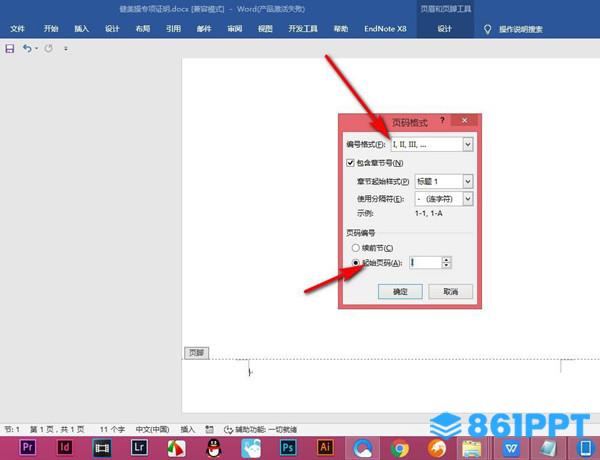The width and height of the screenshot is (600, 460).
Task: Select the 起始页码 radio button
Action: point(355,263)
